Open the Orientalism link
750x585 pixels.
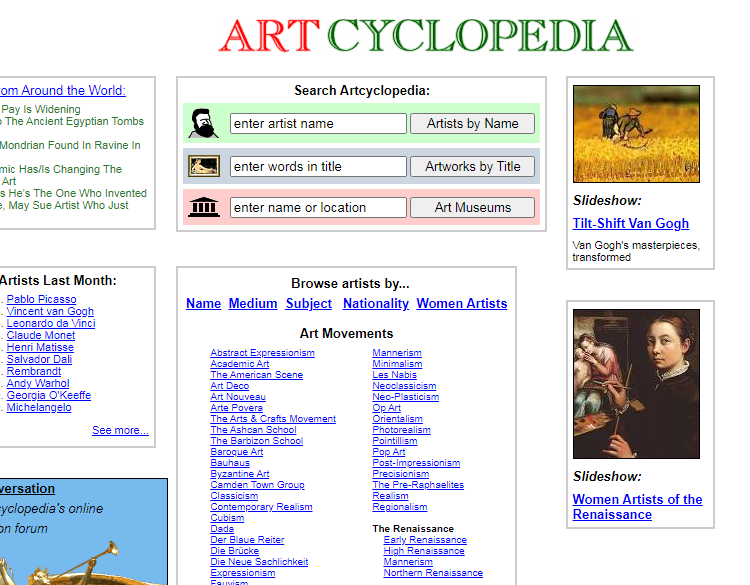point(397,419)
